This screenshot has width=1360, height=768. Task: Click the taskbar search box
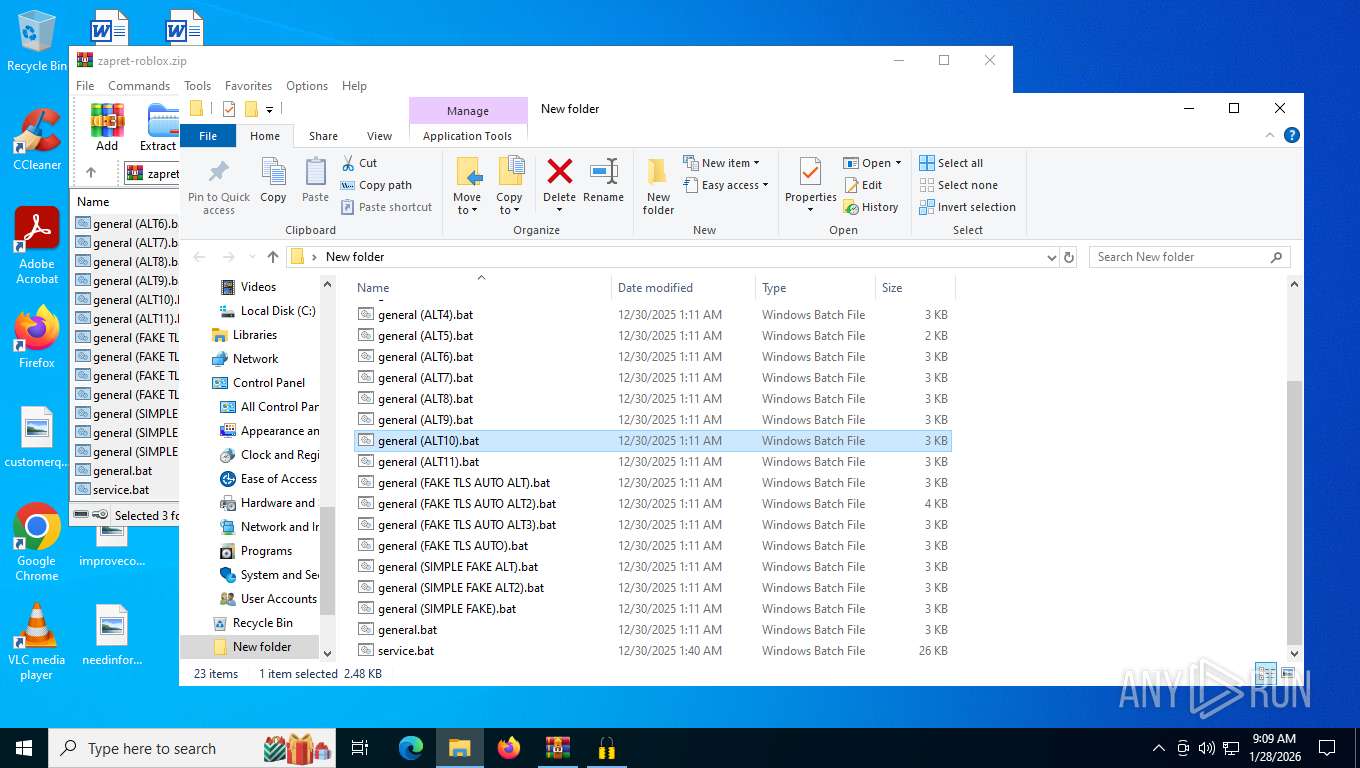click(193, 748)
